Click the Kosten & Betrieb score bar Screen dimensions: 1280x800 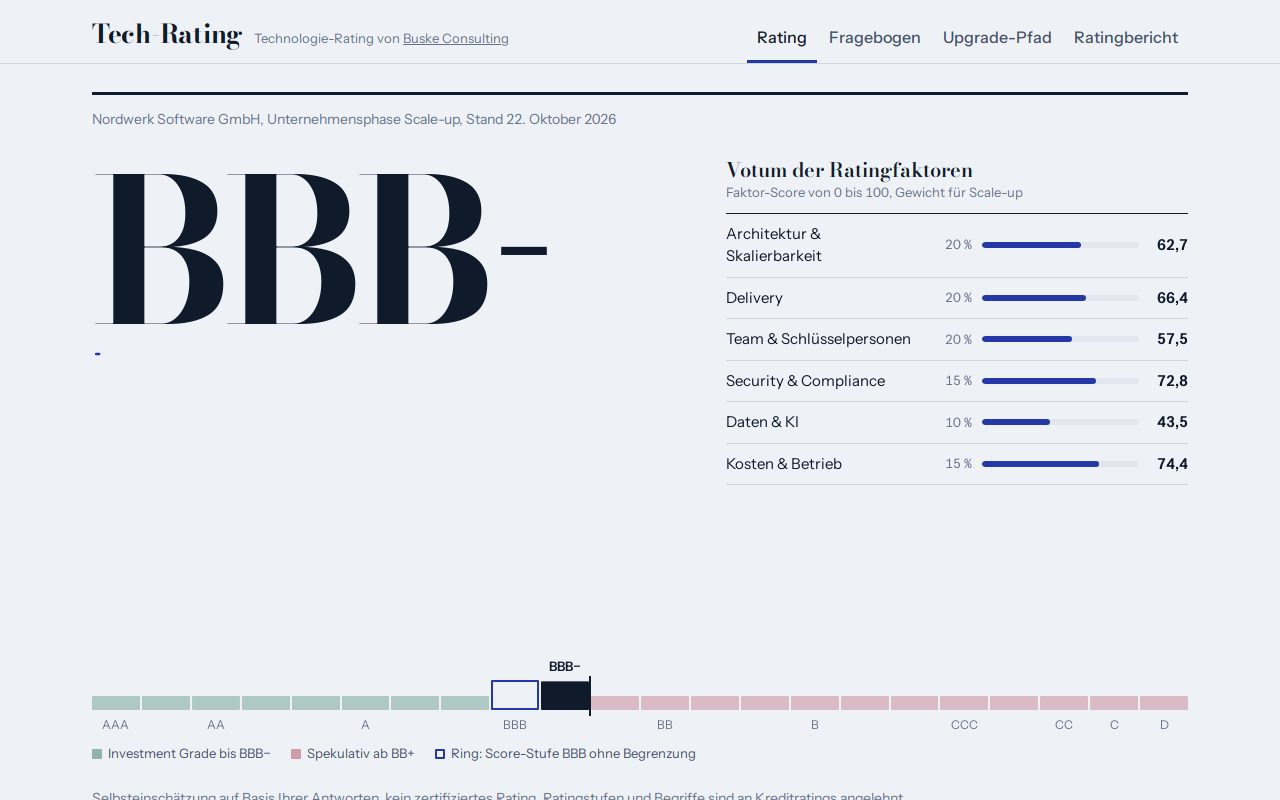[x=1060, y=464]
